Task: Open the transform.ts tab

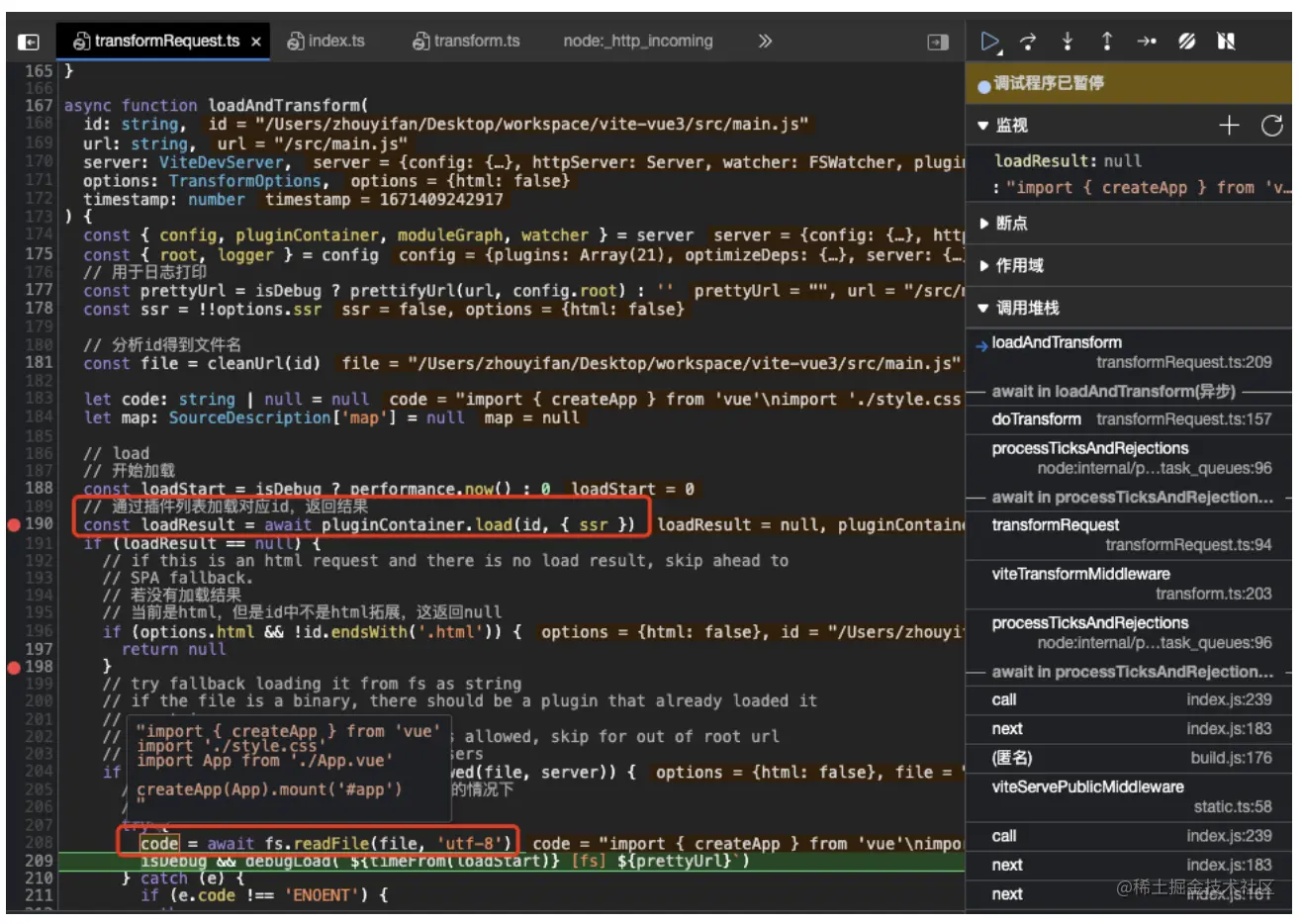Action: [x=465, y=41]
